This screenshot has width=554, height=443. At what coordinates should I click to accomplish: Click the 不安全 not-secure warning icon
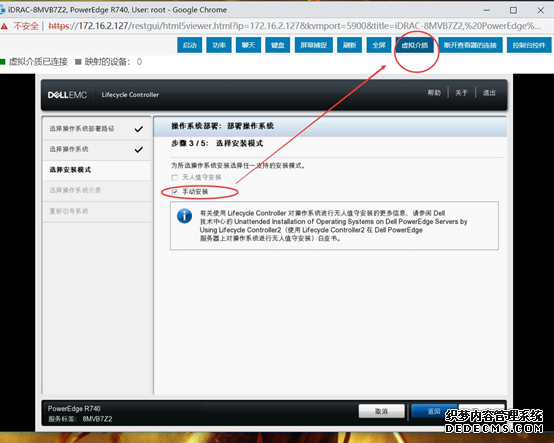click(x=4, y=26)
